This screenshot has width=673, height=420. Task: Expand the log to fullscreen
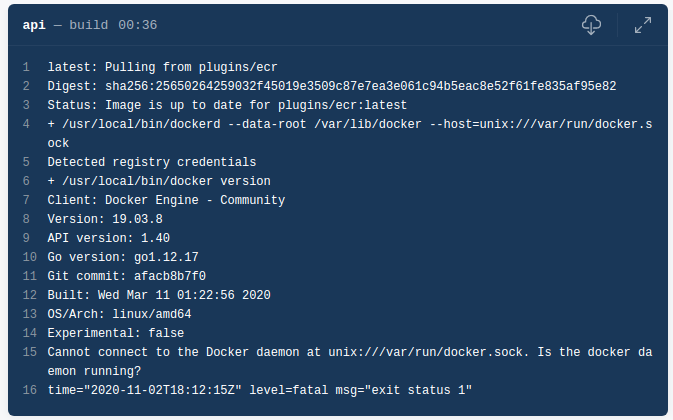point(643,26)
